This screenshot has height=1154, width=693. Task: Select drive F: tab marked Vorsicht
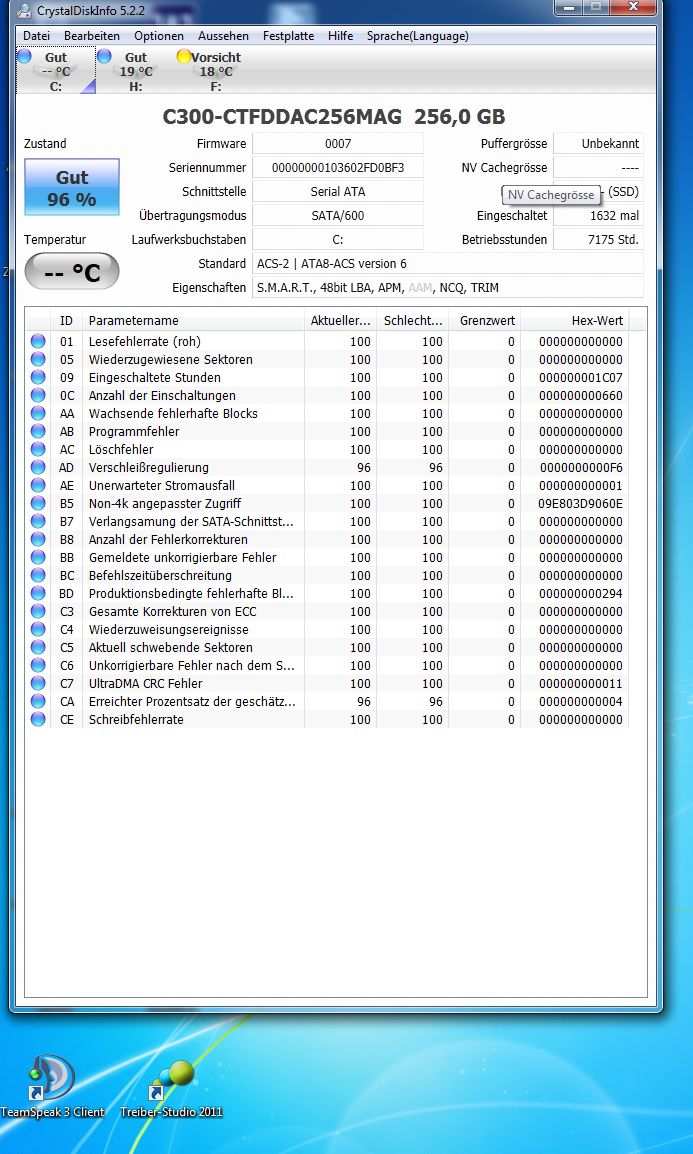click(x=216, y=71)
